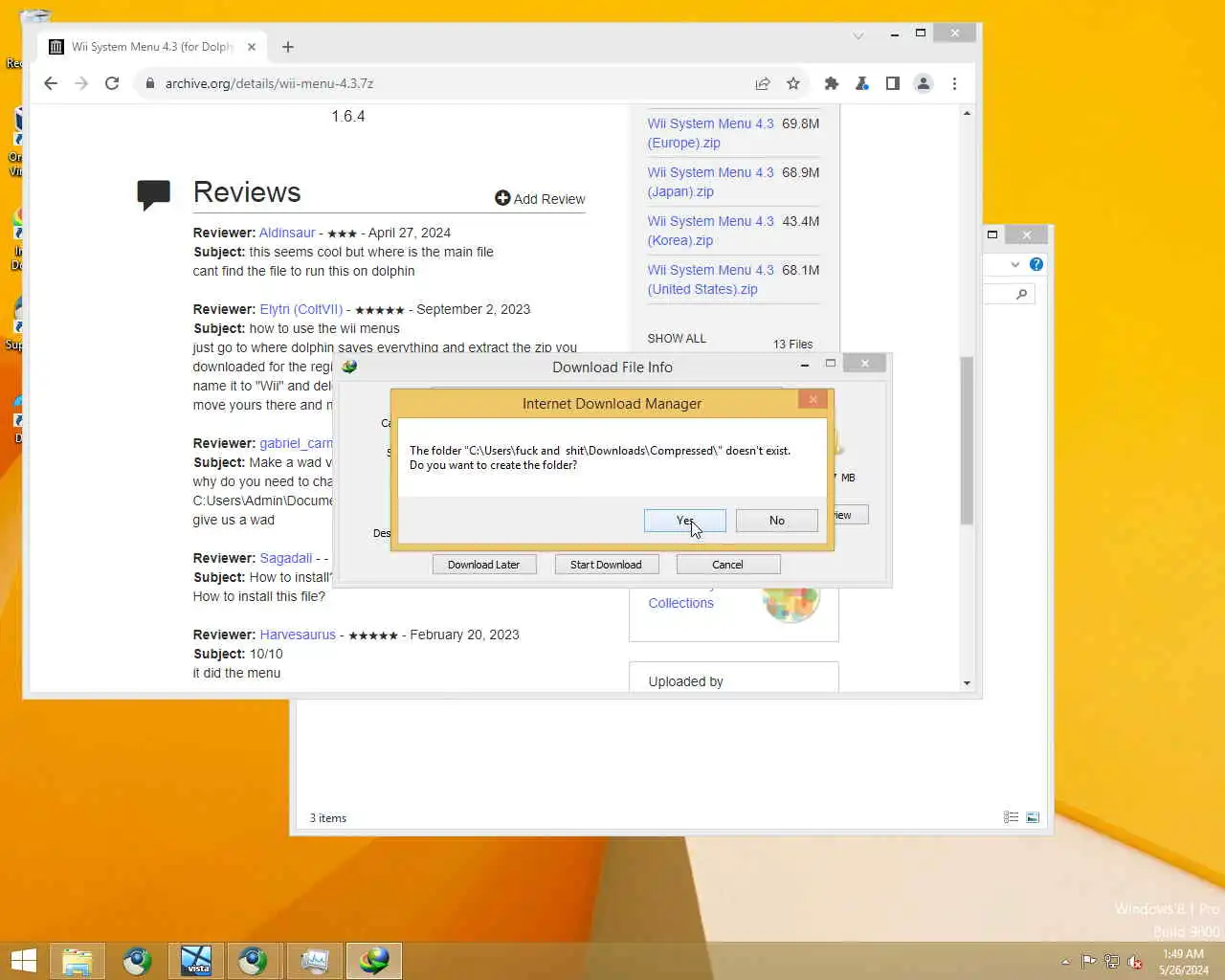Open Internet Download Manager taskbar icon
The image size is (1225, 980).
[x=373, y=961]
